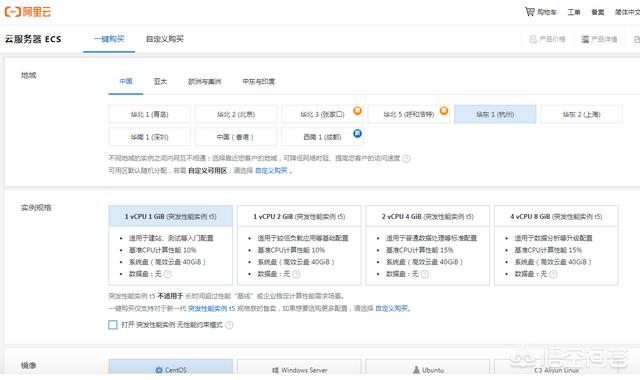This screenshot has width=640, height=380.
Task: Choose region 华北 1 (青岛)
Action: [149, 114]
